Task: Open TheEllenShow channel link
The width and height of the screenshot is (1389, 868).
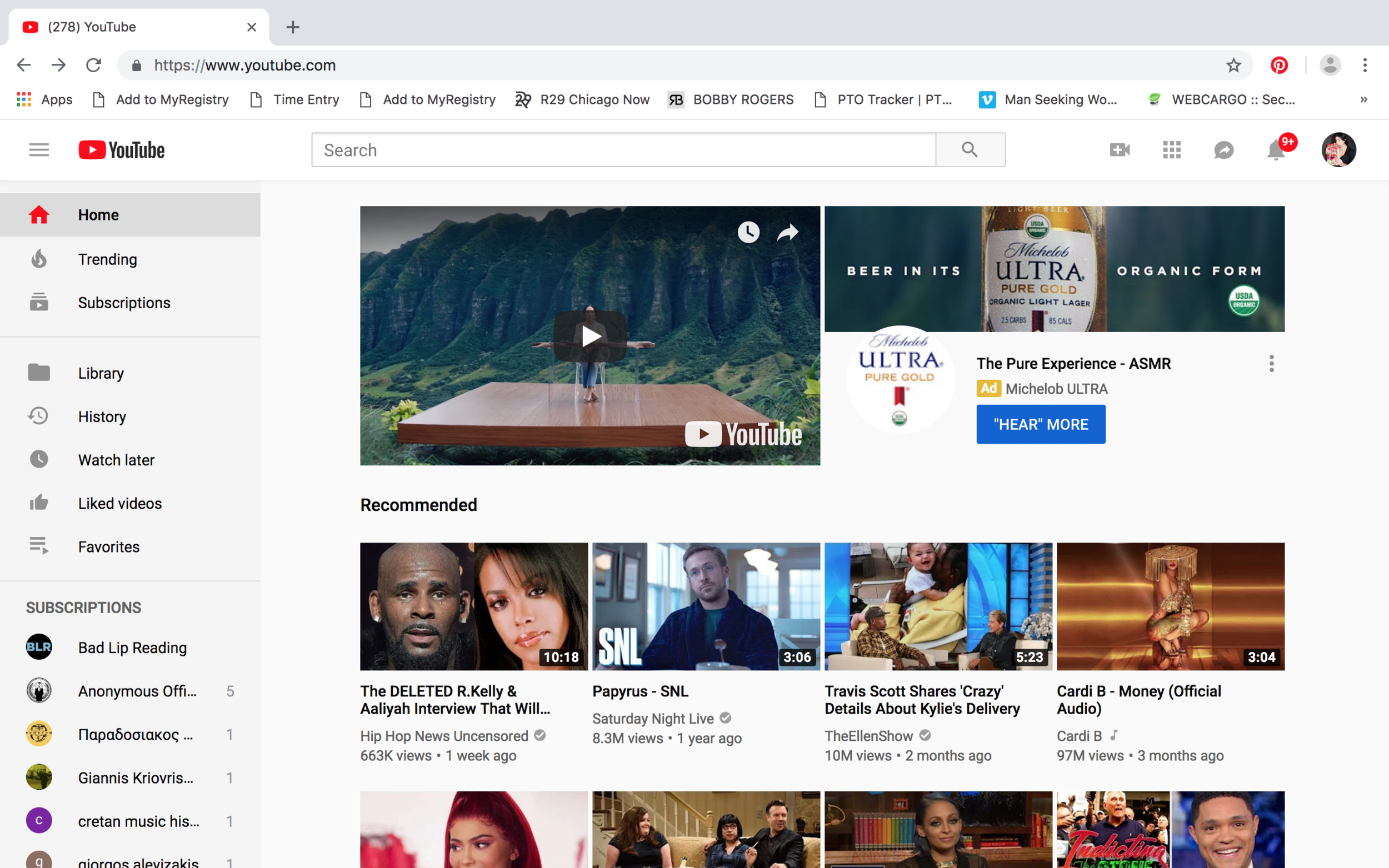Action: pos(868,735)
